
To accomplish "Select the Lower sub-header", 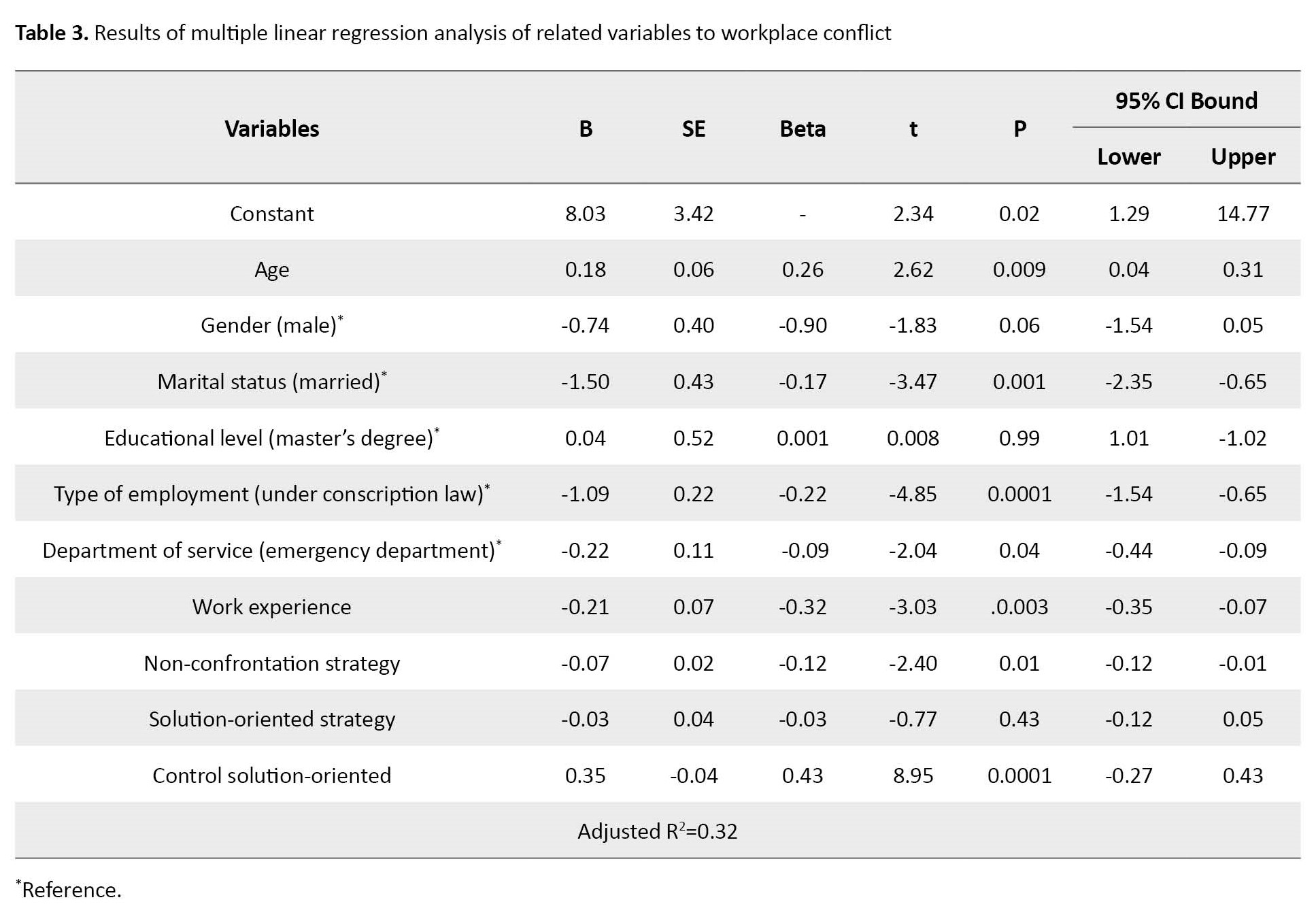I will (x=1128, y=157).
